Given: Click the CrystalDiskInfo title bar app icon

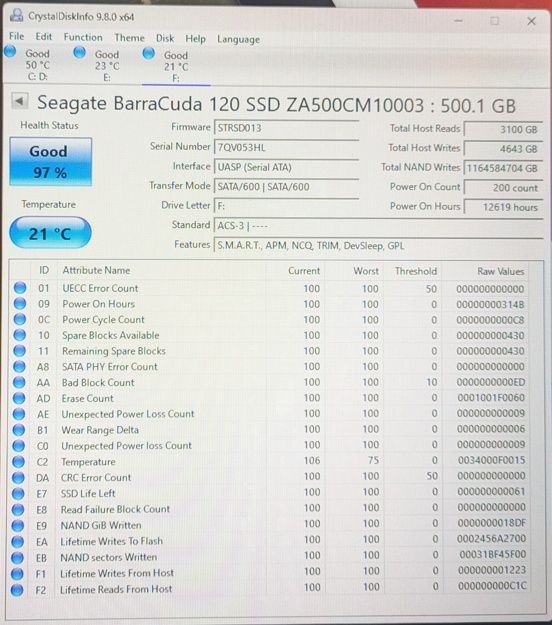Looking at the screenshot, I should click(17, 15).
